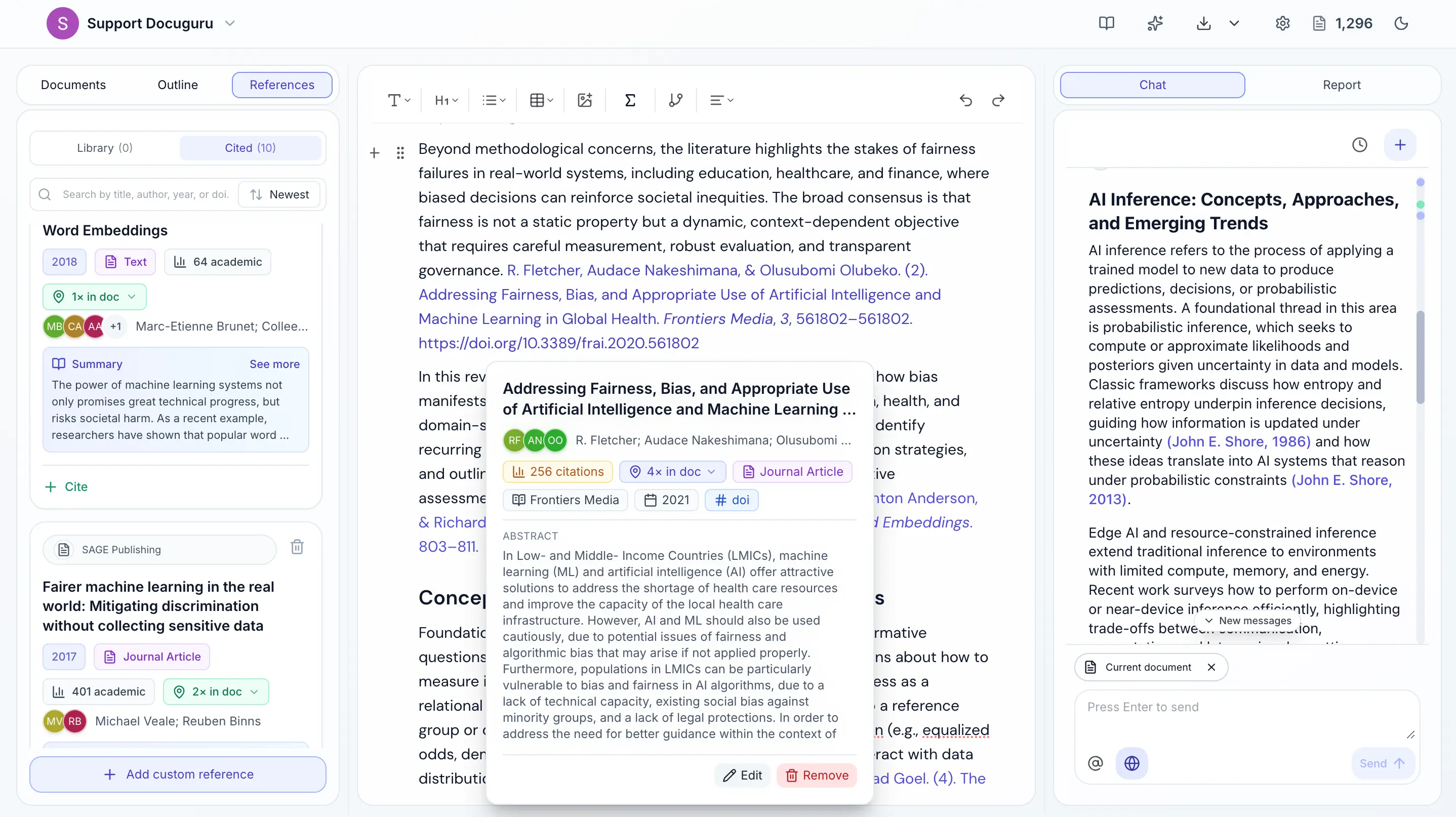Delete the SAGE Publishing reference with trash icon
This screenshot has height=817, width=1456.
[x=297, y=547]
